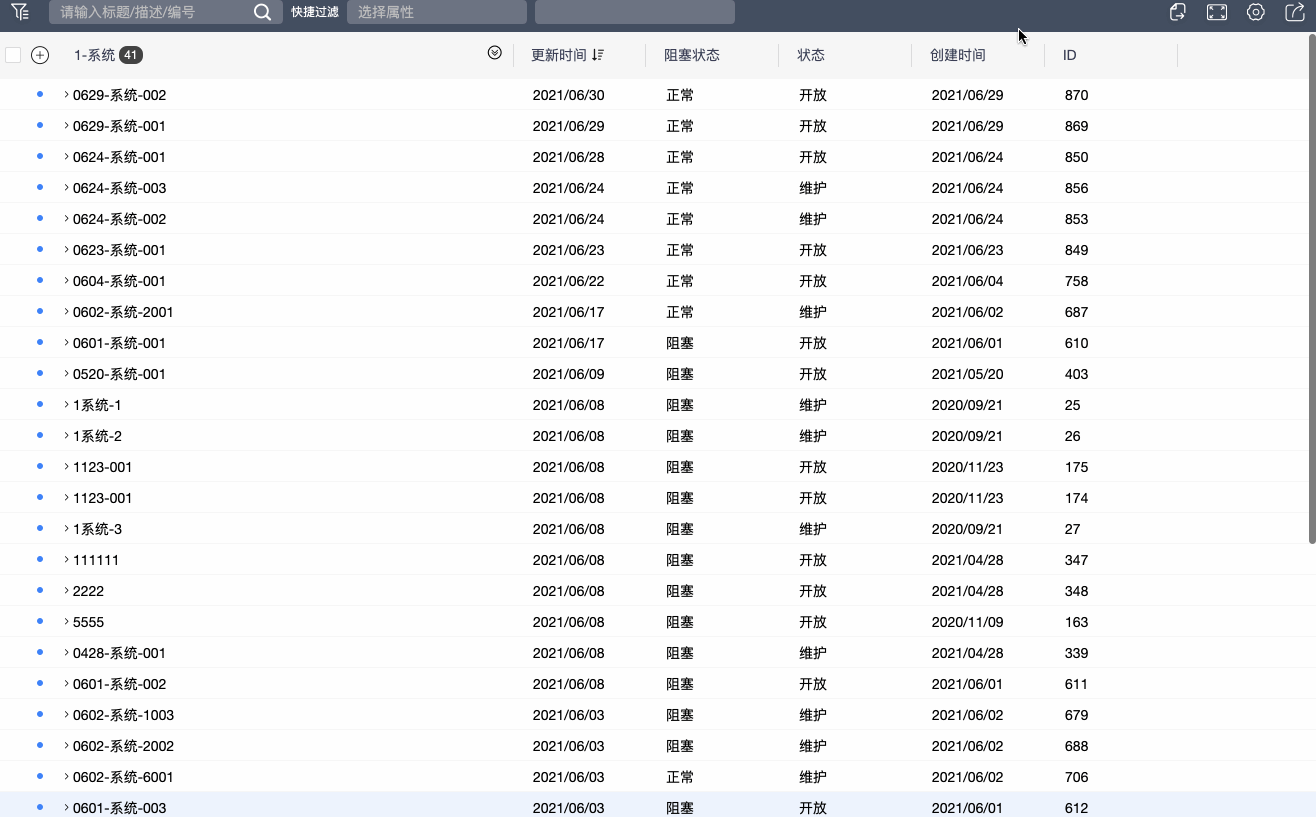Select the ID column header
The width and height of the screenshot is (1316, 817).
click(x=1069, y=55)
